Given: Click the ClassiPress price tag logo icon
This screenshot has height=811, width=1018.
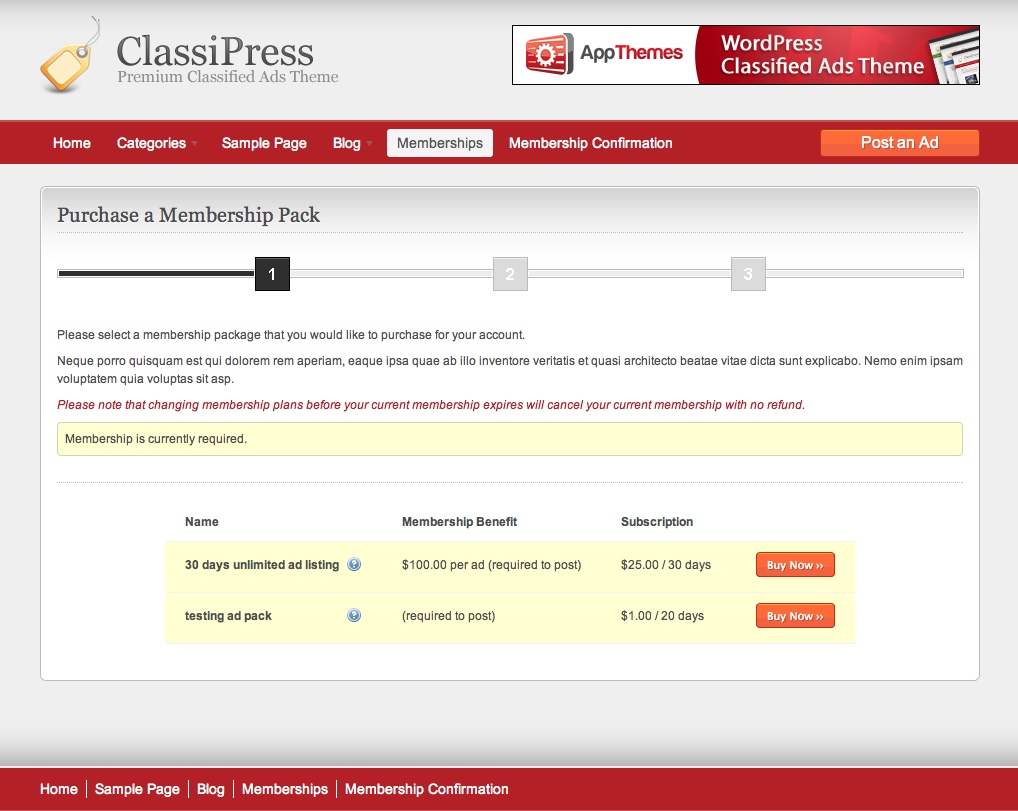Looking at the screenshot, I should pyautogui.click(x=70, y=56).
